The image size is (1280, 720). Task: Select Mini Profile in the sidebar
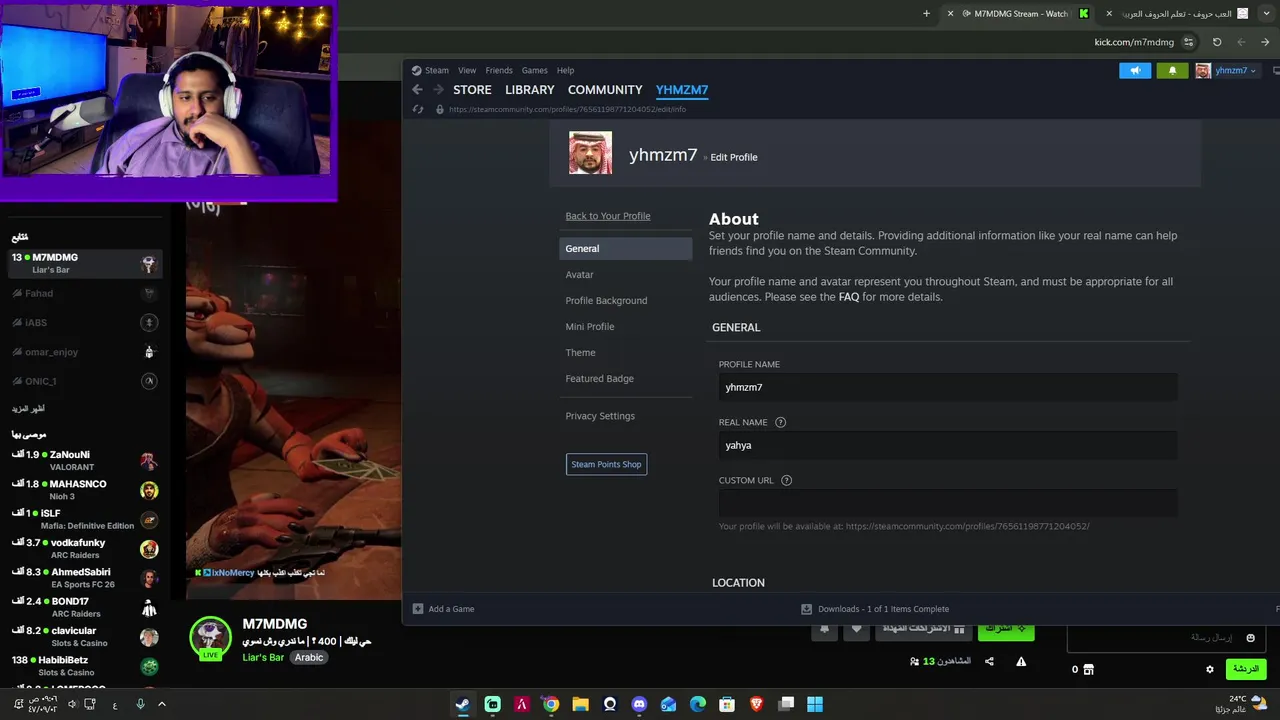590,327
